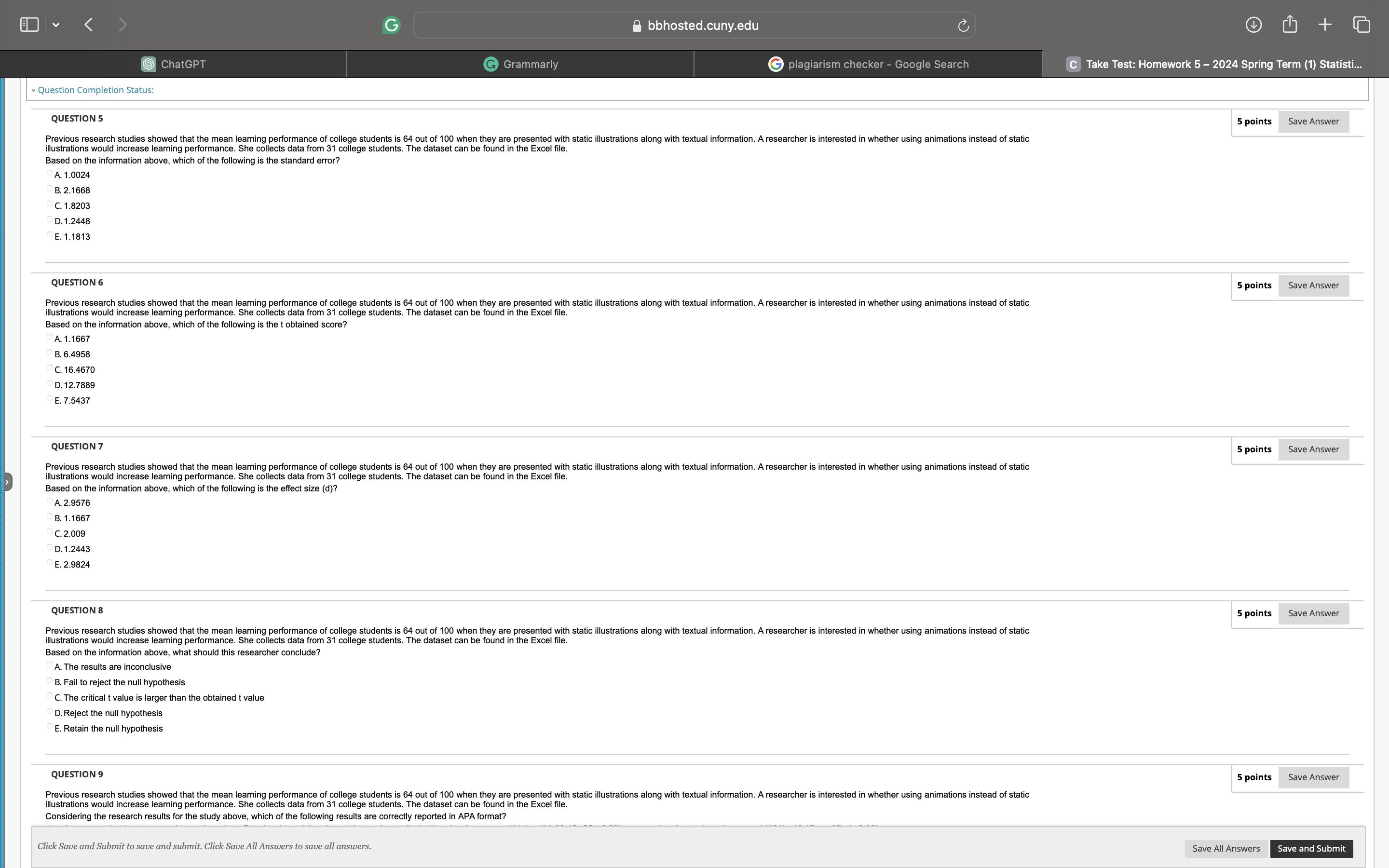Screen dimensions: 1389x868
Task: Click the Safari sidebar toggle icon
Action: pos(29,25)
